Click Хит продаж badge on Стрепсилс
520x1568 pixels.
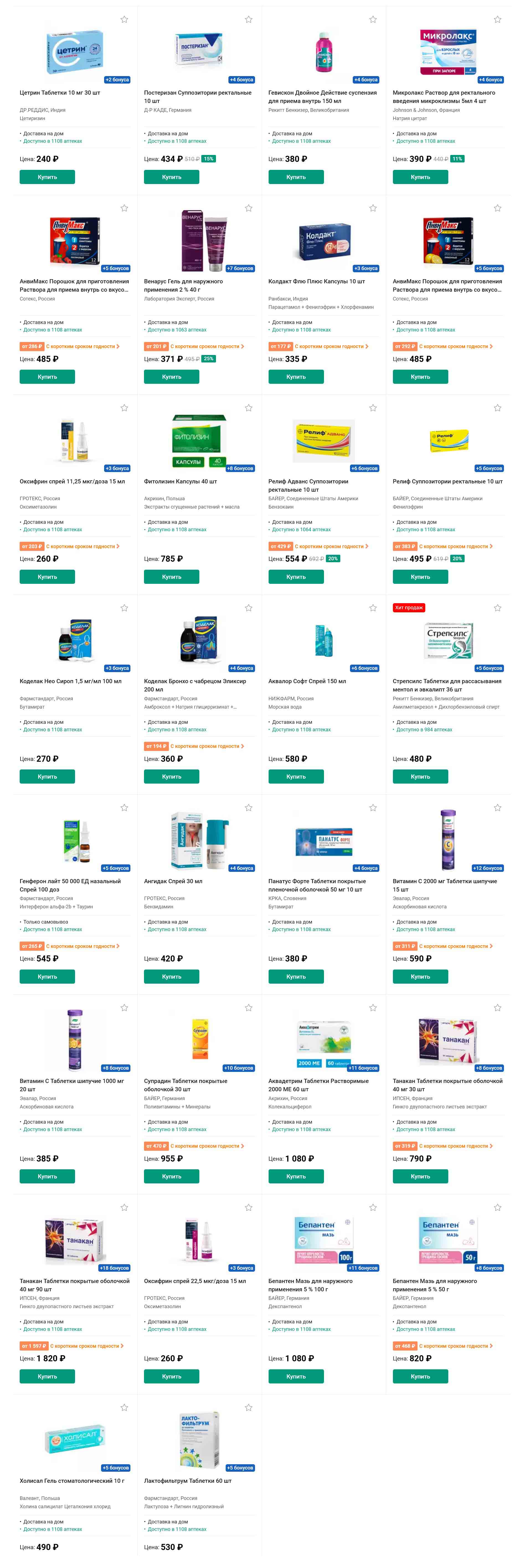click(x=409, y=608)
